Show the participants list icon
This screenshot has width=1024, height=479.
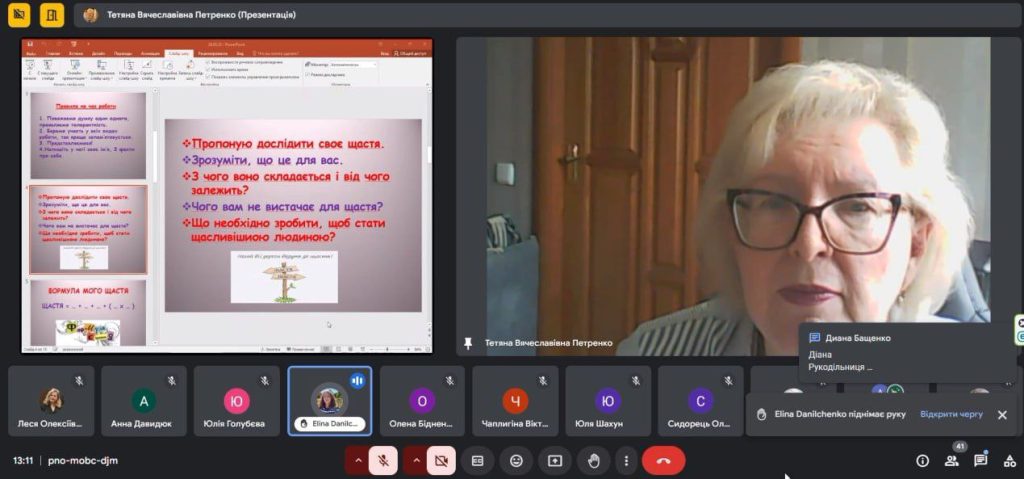pyautogui.click(x=952, y=461)
